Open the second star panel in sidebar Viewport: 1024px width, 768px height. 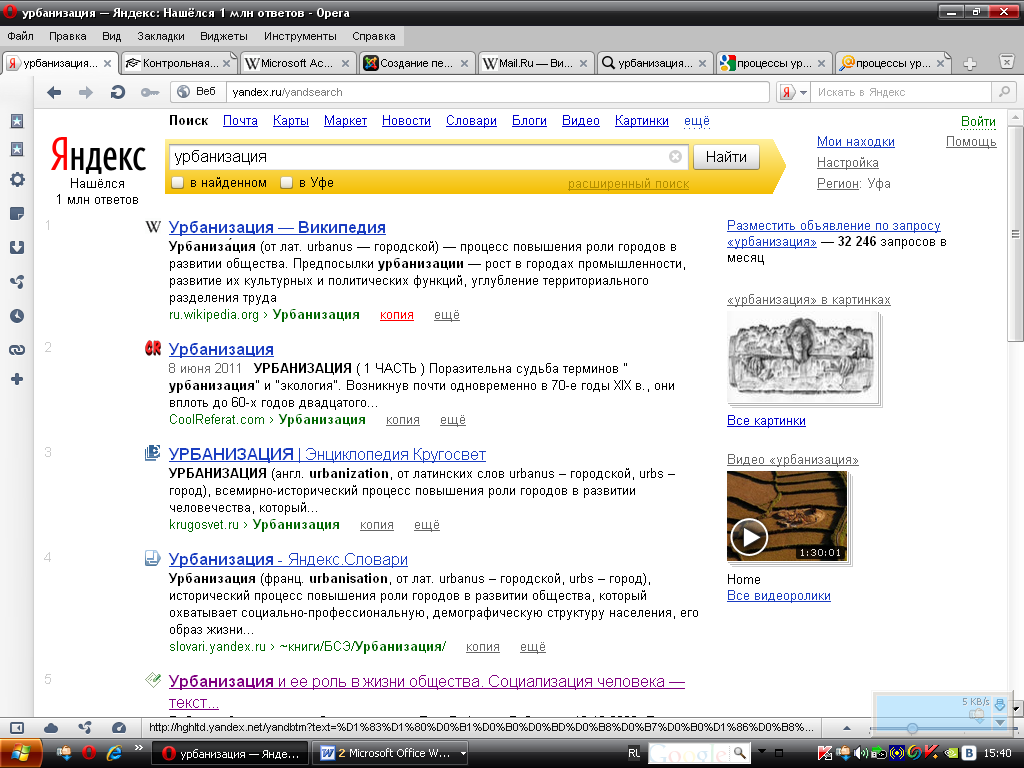tap(17, 149)
